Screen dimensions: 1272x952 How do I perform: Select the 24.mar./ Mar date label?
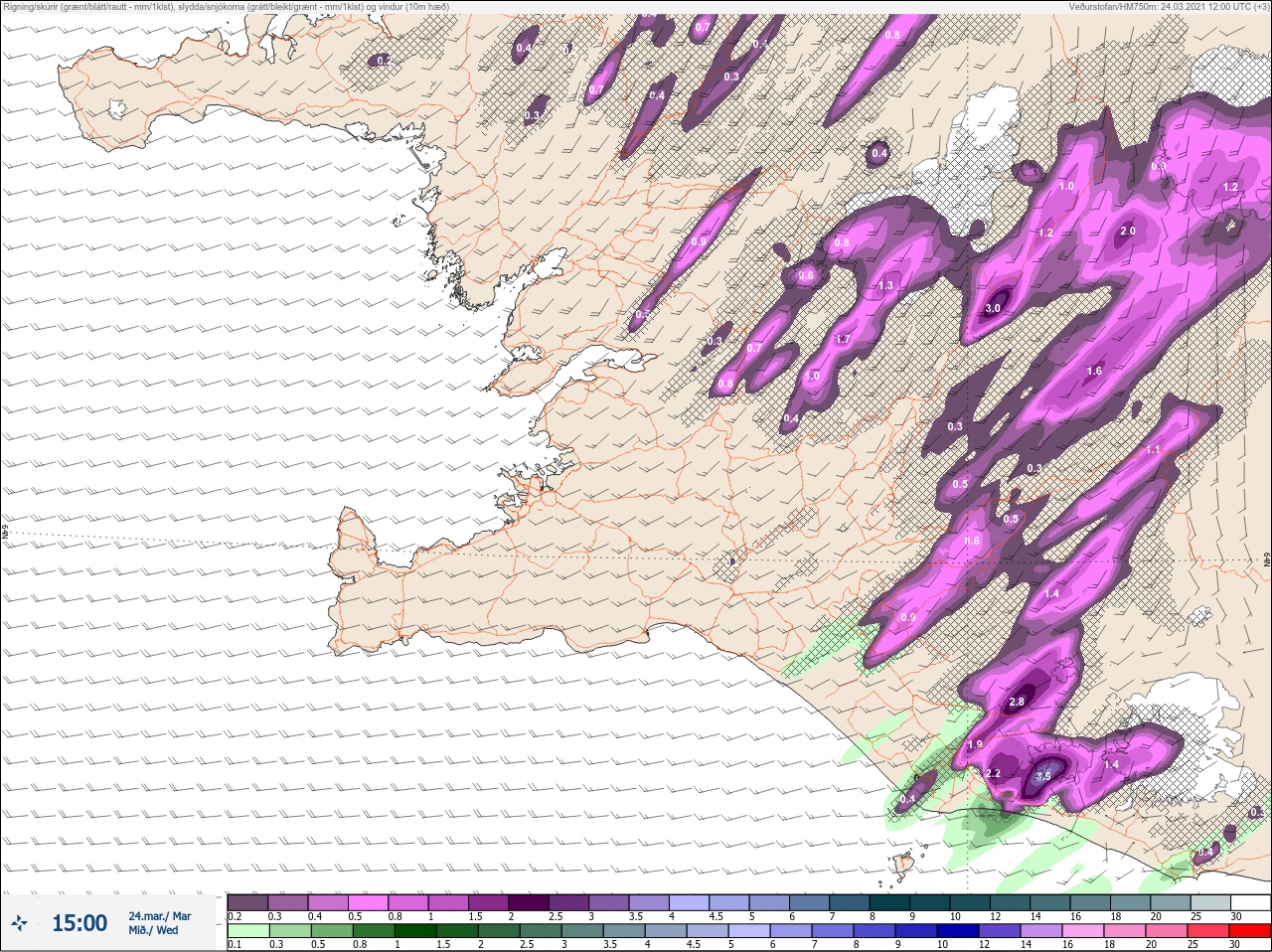pyautogui.click(x=159, y=916)
